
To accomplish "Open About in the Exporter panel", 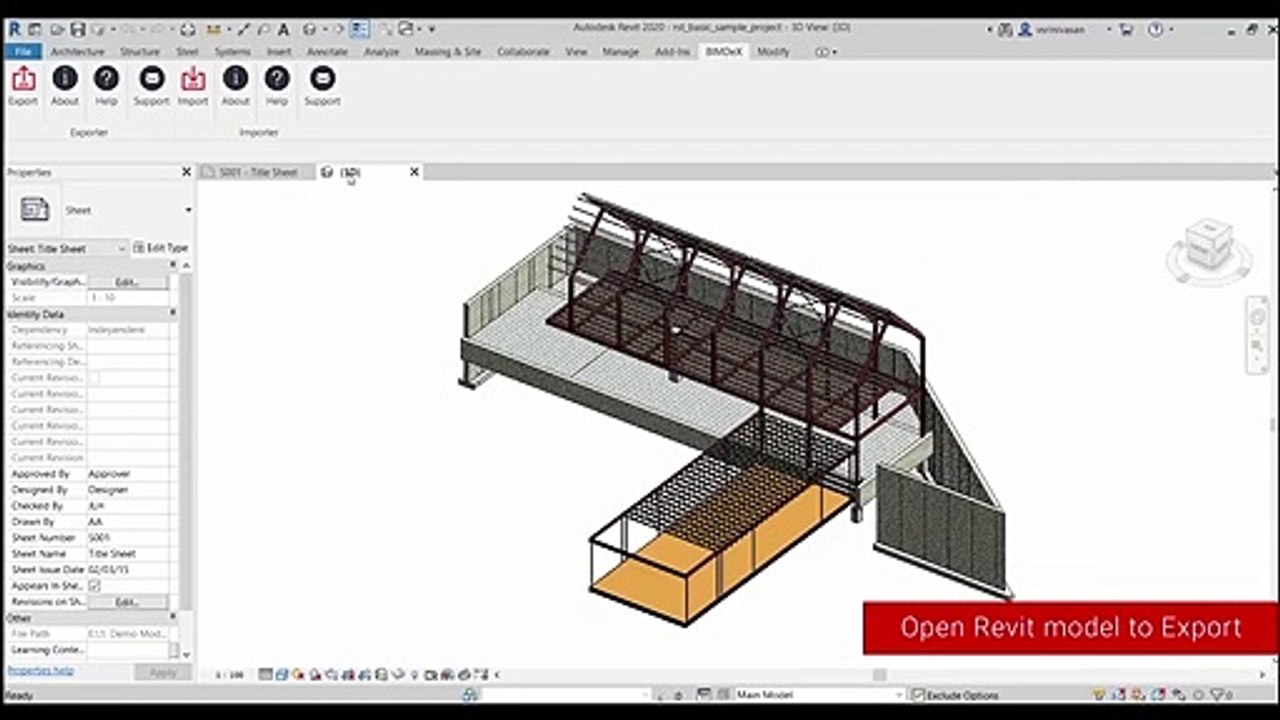I will click(x=65, y=78).
